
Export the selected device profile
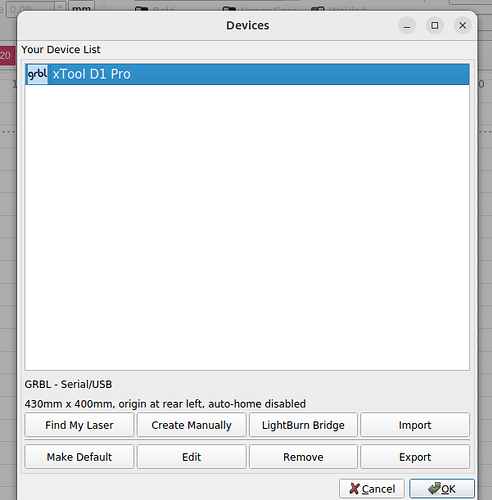pyautogui.click(x=415, y=457)
